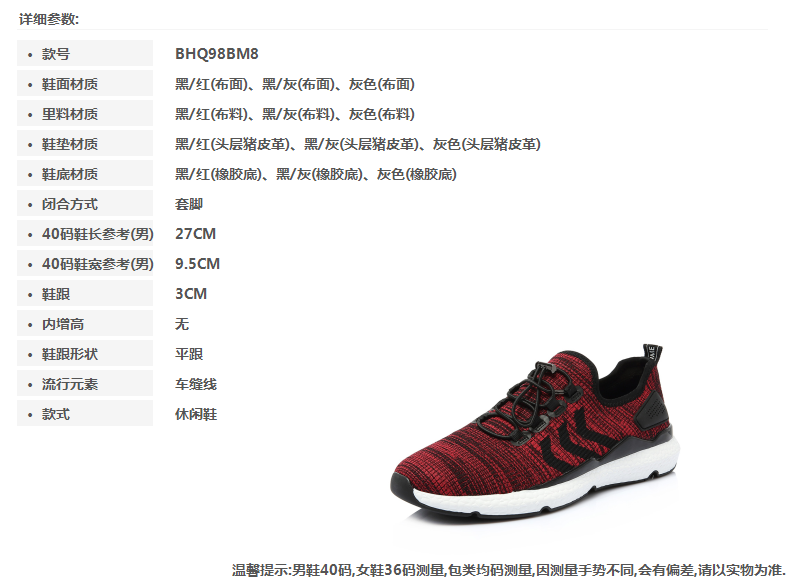Click the 鞋面材质 label cell
This screenshot has height=587, width=790.
pyautogui.click(x=85, y=84)
